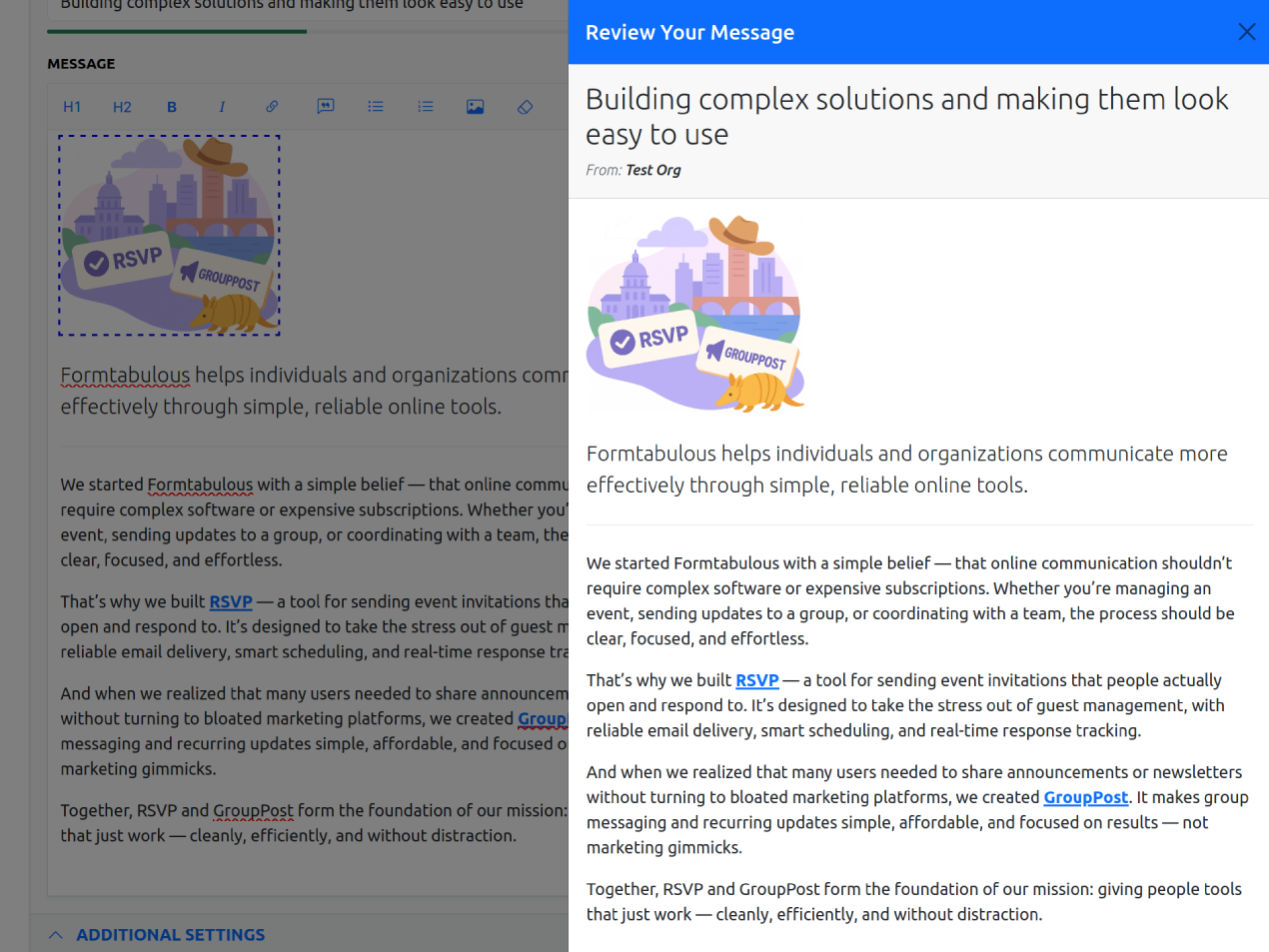Apply Heading 1 format in editor toolbar

(72, 107)
